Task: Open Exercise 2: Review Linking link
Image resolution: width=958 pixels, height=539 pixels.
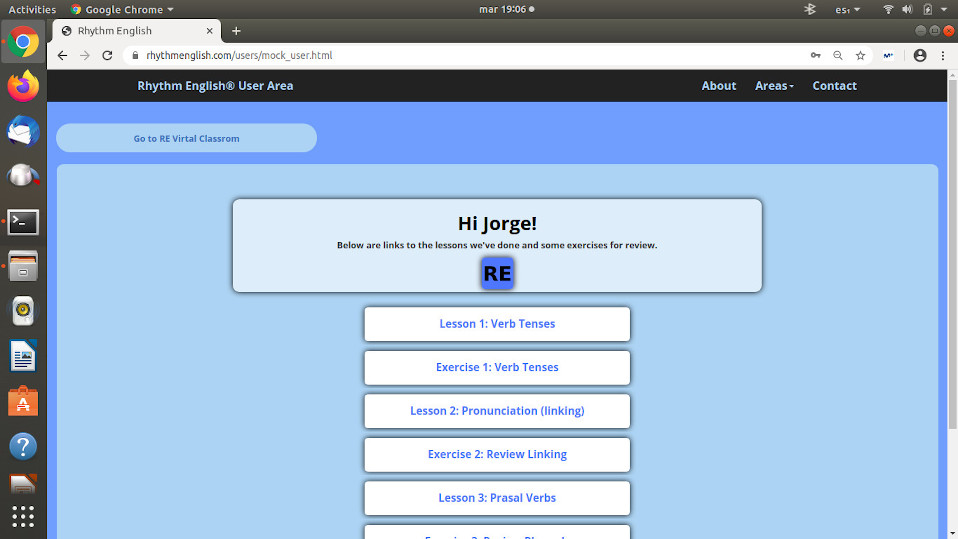Action: (x=497, y=454)
